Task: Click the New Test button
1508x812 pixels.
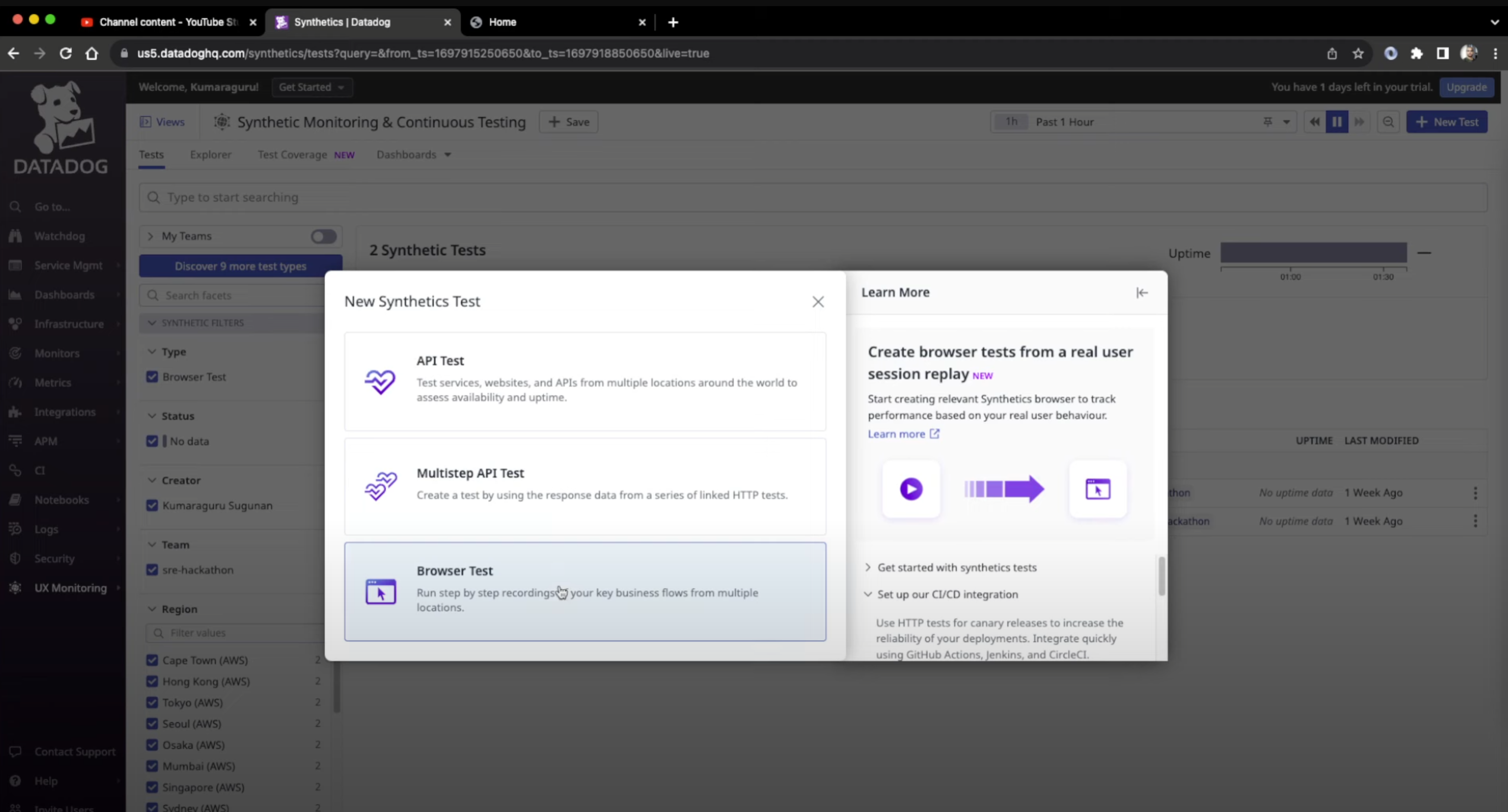Action: (1447, 122)
